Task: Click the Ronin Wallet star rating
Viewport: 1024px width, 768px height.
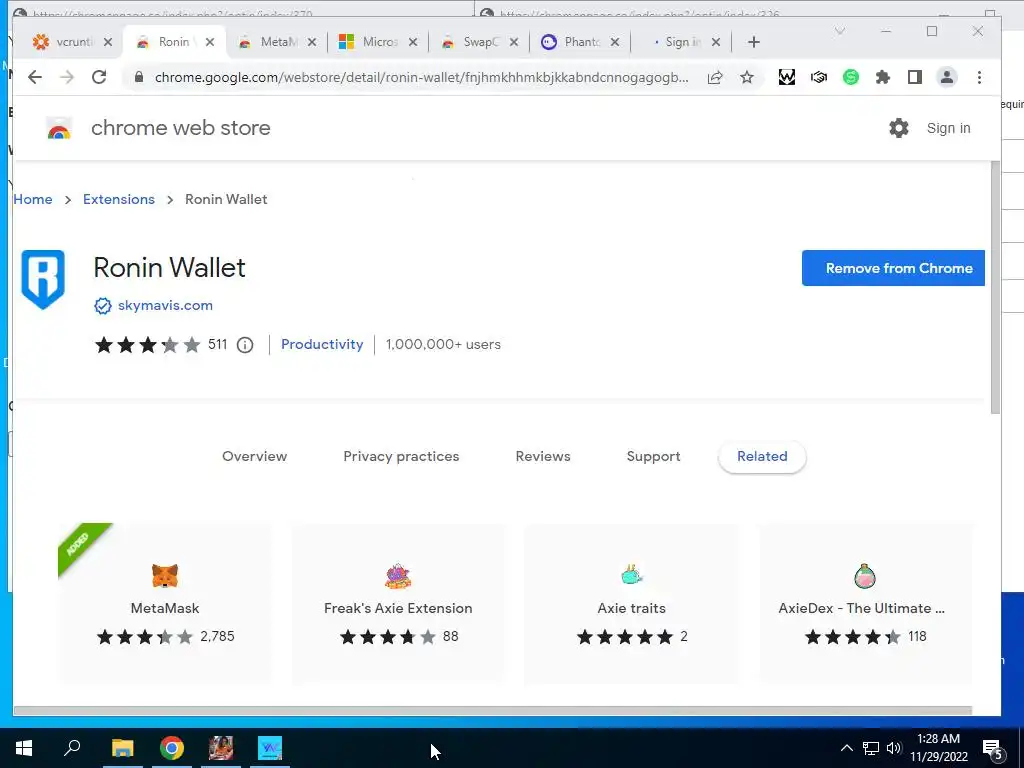Action: 148,344
